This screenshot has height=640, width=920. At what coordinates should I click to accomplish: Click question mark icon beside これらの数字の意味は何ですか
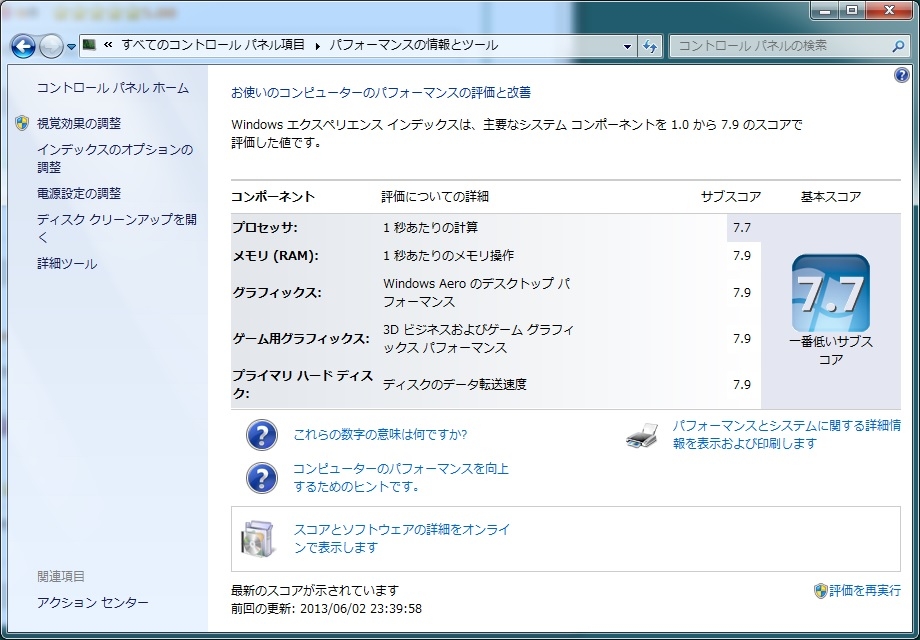[x=262, y=435]
